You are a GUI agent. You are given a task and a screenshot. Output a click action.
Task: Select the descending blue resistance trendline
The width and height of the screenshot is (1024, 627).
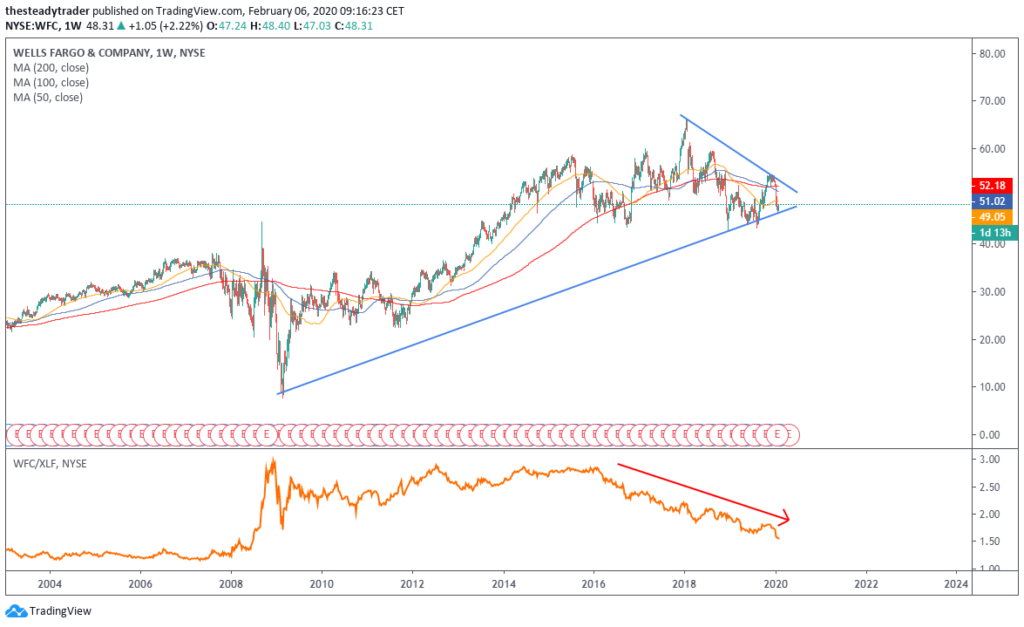pos(738,153)
